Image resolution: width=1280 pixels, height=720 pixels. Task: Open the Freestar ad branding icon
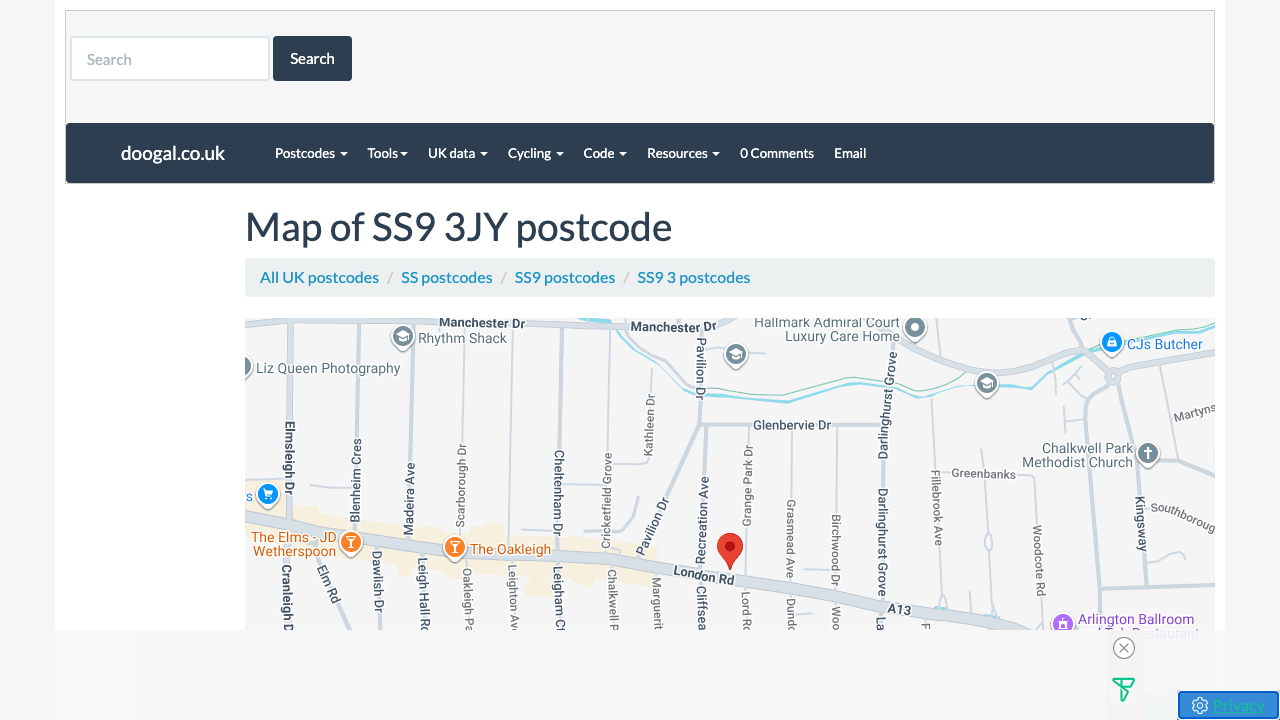[x=1122, y=689]
